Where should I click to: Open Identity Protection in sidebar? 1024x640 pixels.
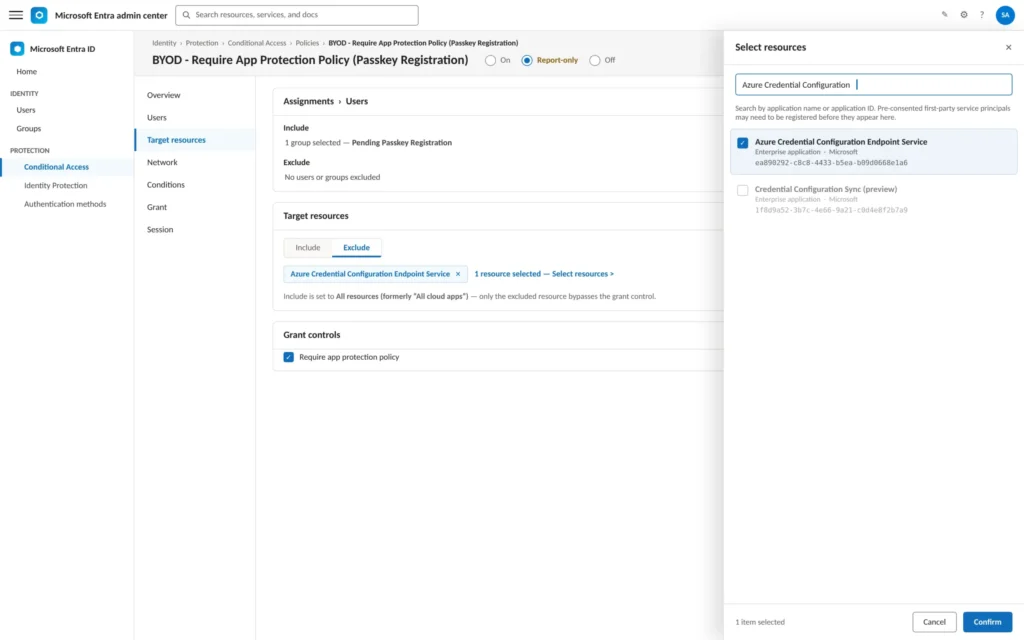click(56, 185)
